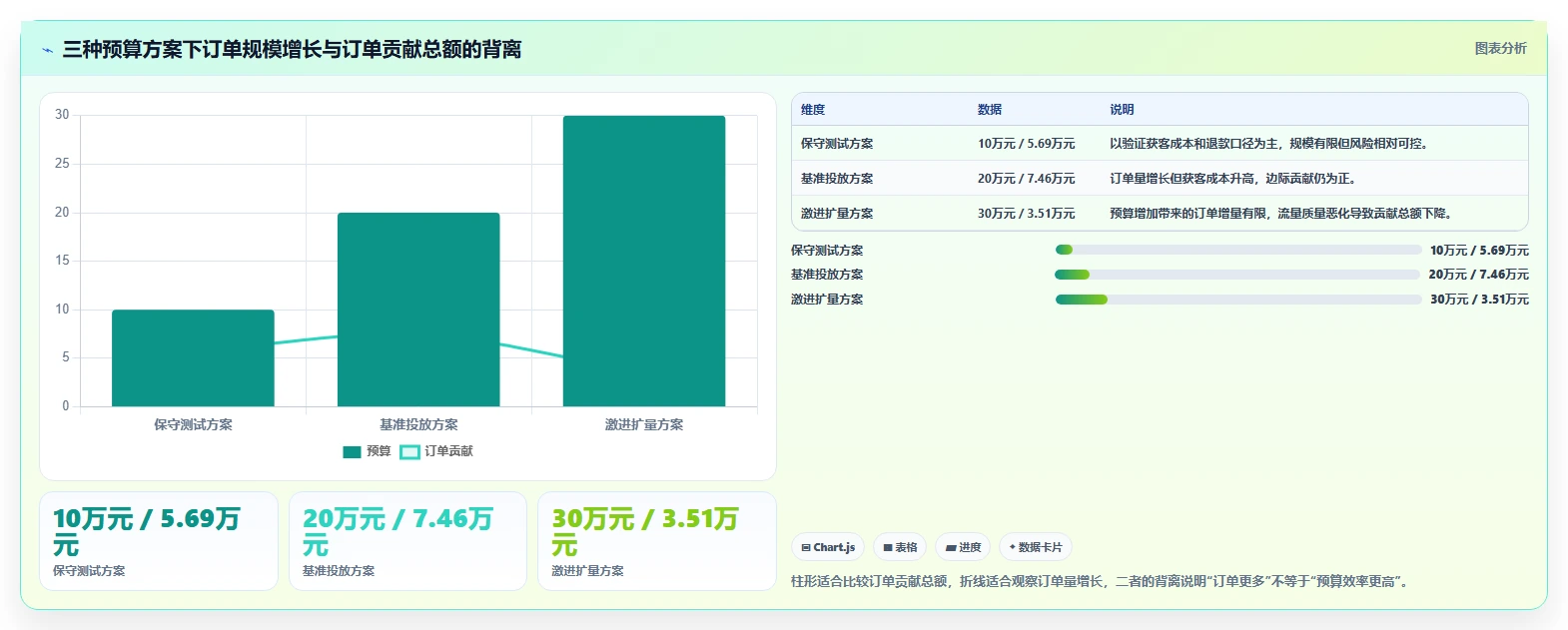Click the 基准投放方案 progress bar
This screenshot has height=630, width=1568.
point(1237,275)
